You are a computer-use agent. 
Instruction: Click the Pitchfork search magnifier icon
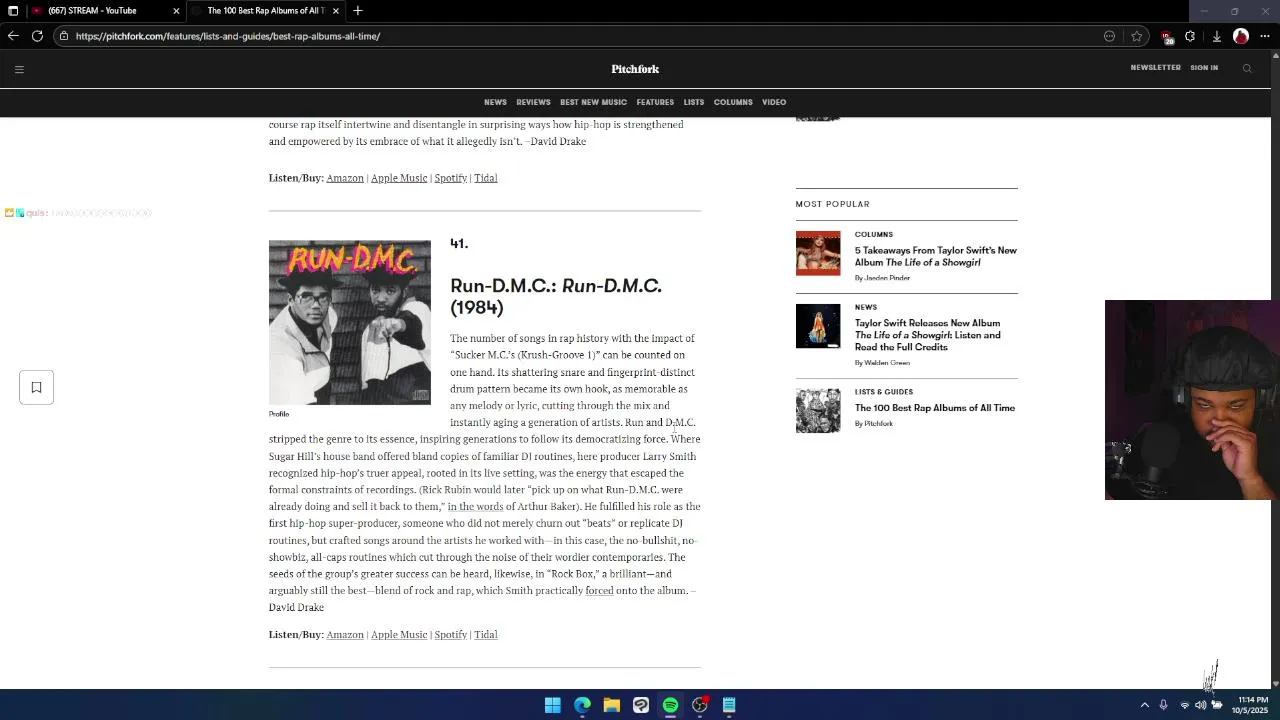[1247, 69]
